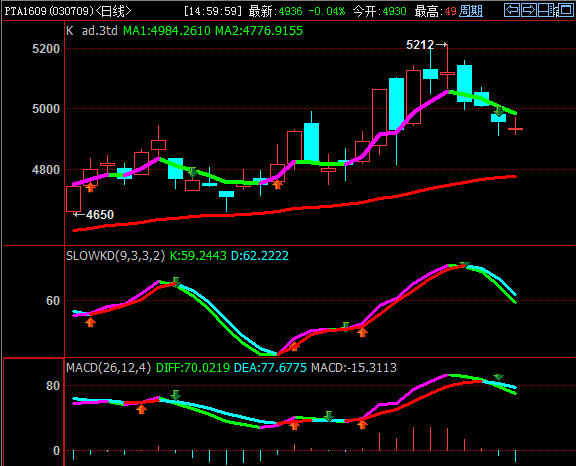Go forward with the right arrow icon
Screen dimensions: 576x466
tap(529, 10)
